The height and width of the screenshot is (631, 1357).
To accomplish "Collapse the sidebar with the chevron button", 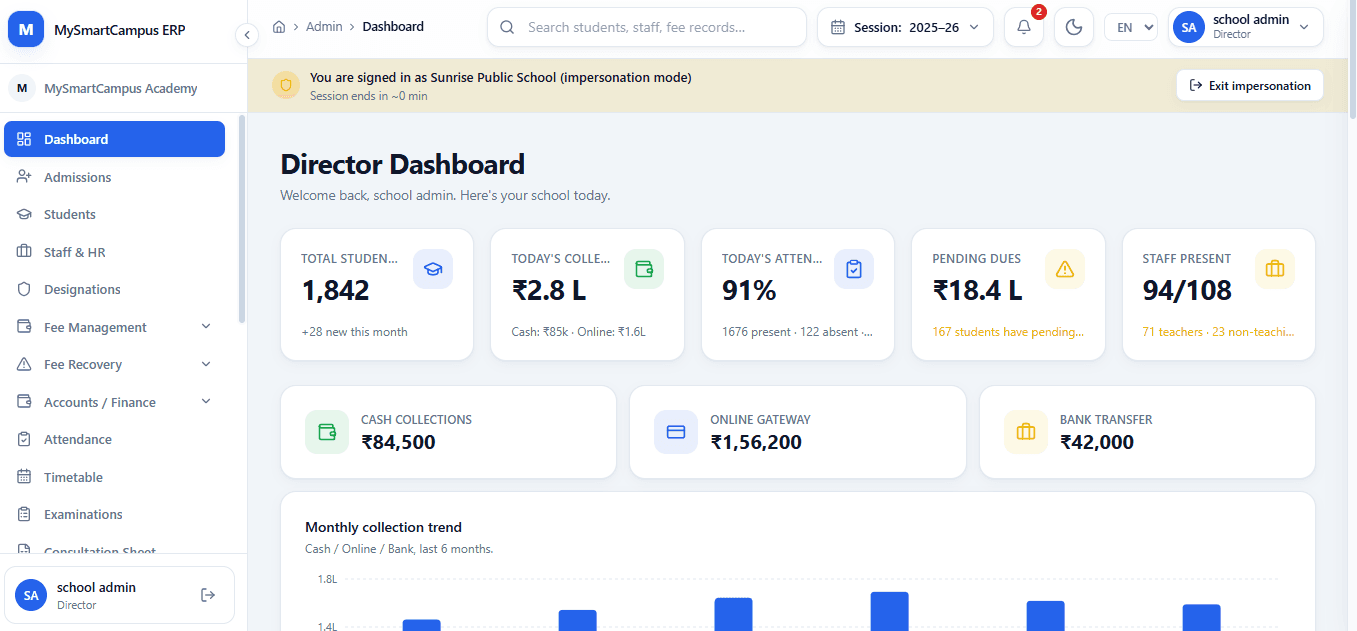I will point(247,35).
